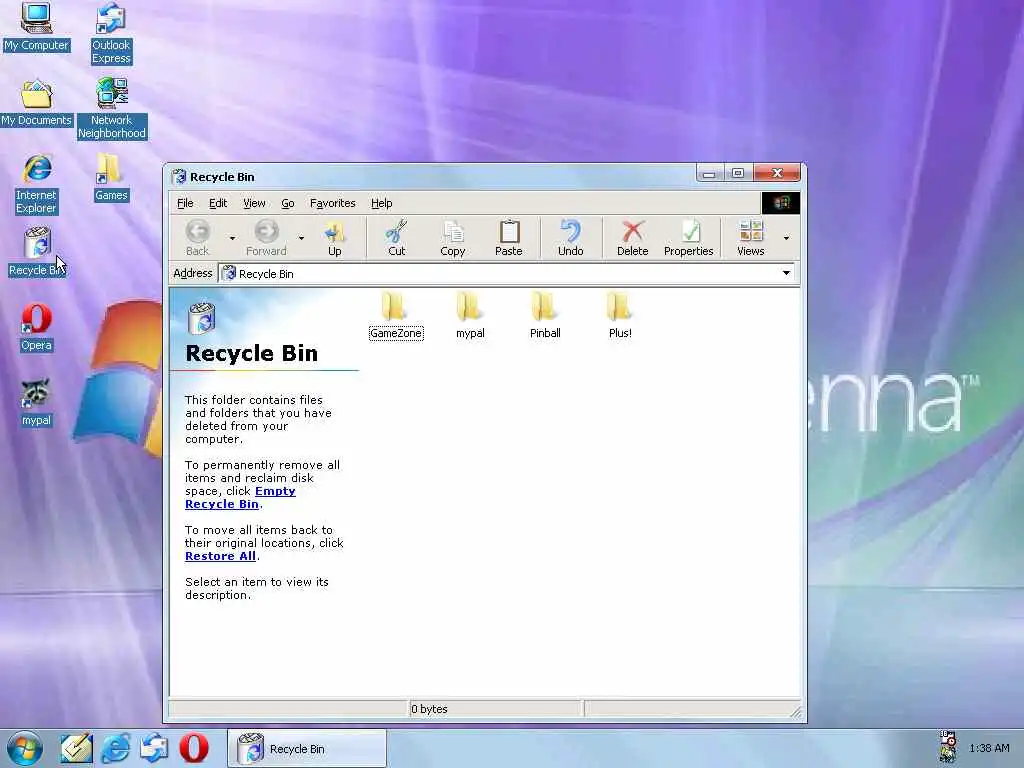Open the Go menu
Image resolution: width=1024 pixels, height=768 pixels.
coord(288,203)
